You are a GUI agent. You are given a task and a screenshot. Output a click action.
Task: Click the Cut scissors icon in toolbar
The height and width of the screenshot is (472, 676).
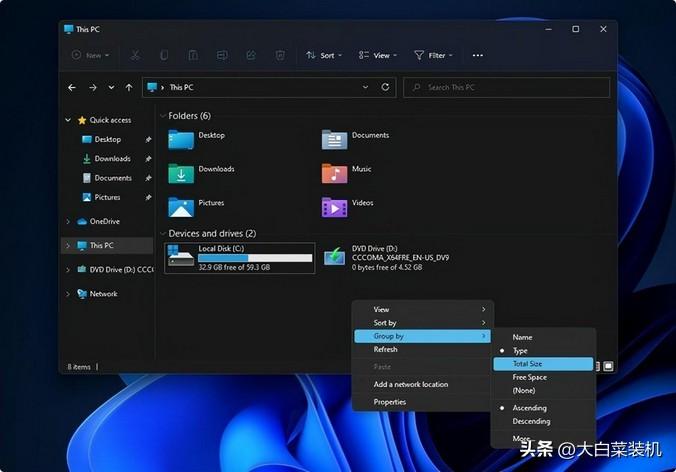click(x=135, y=55)
